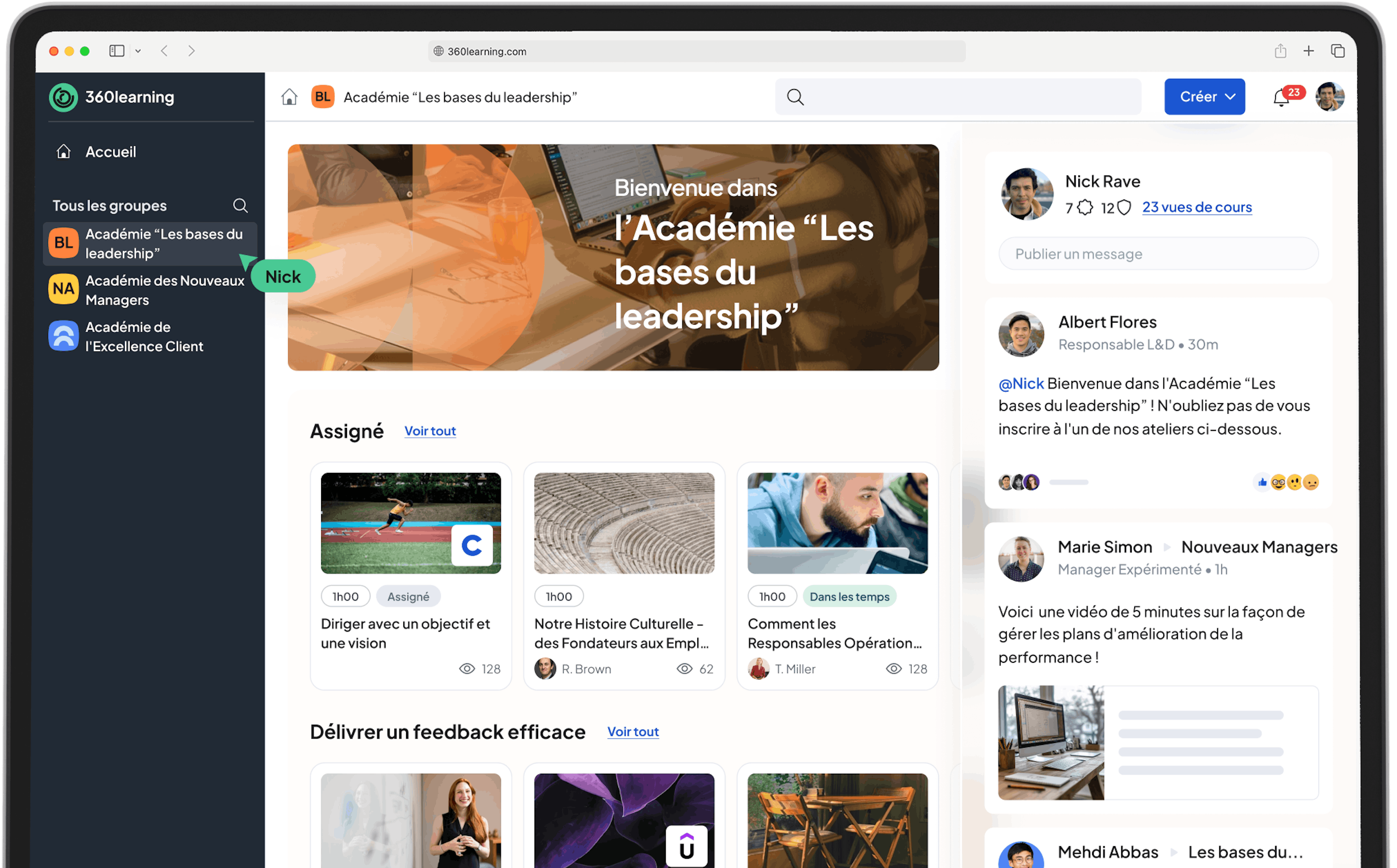
Task: Click the Publier un message field
Action: pos(1158,254)
